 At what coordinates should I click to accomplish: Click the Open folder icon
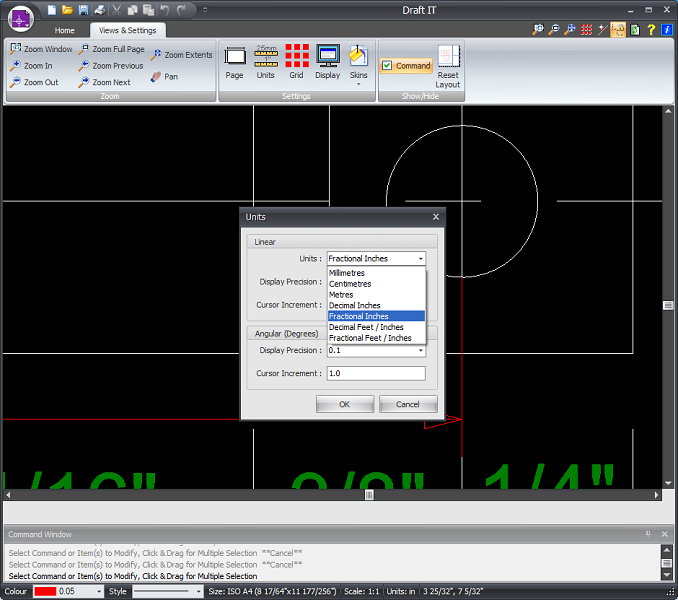tap(67, 10)
